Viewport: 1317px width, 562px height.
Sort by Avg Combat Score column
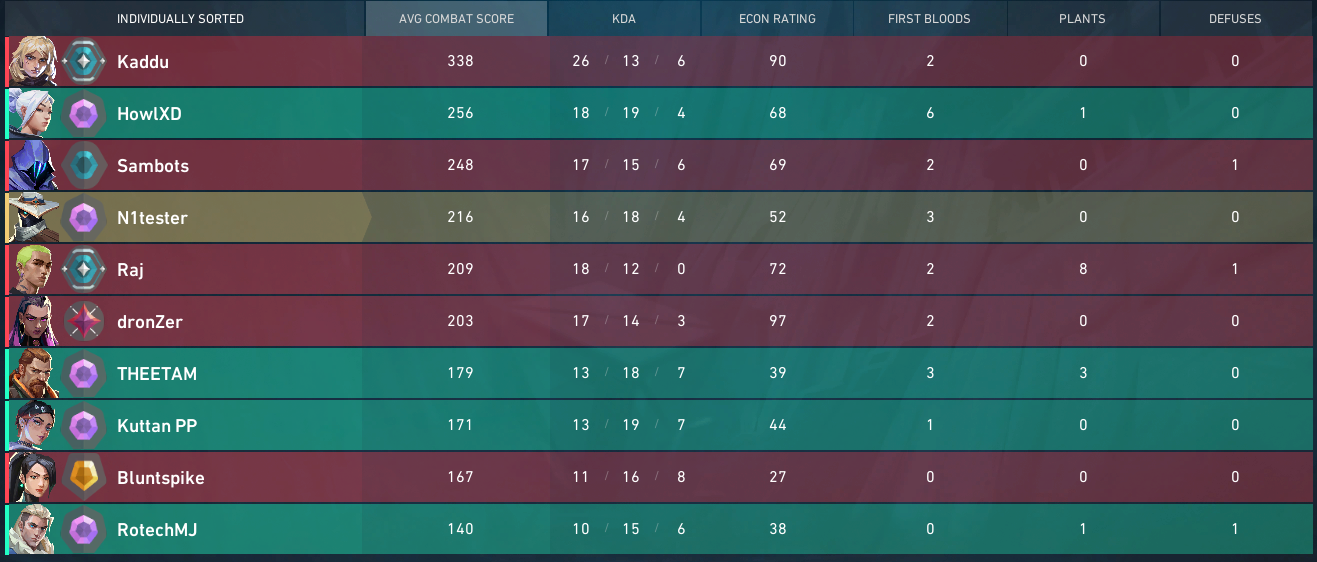coord(456,18)
